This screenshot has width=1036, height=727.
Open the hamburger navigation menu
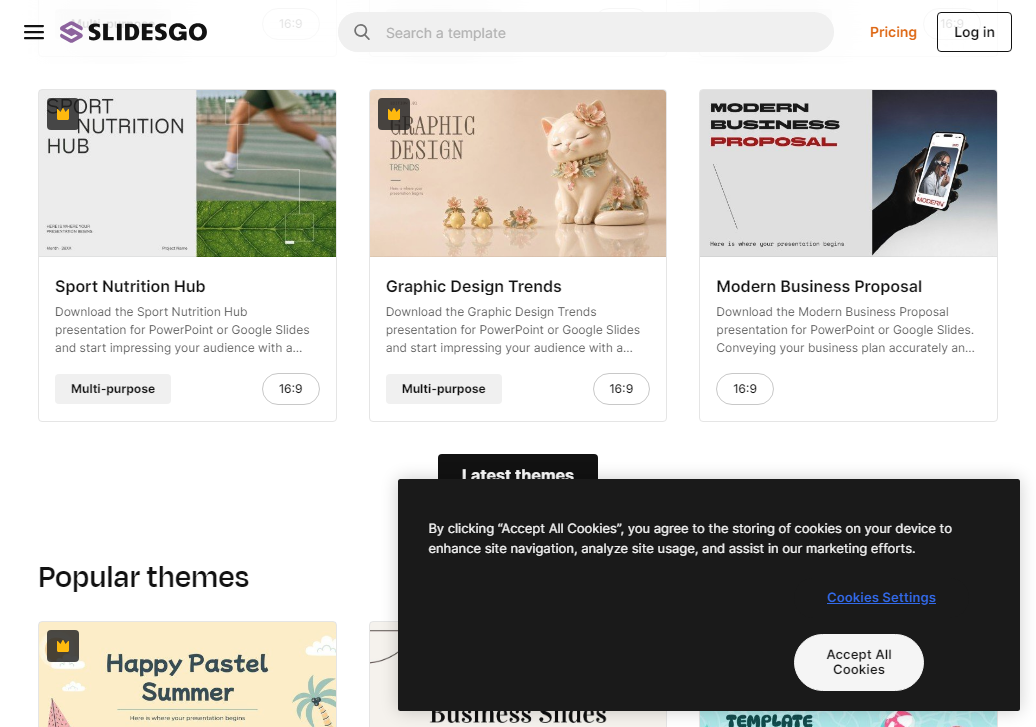pyautogui.click(x=34, y=32)
